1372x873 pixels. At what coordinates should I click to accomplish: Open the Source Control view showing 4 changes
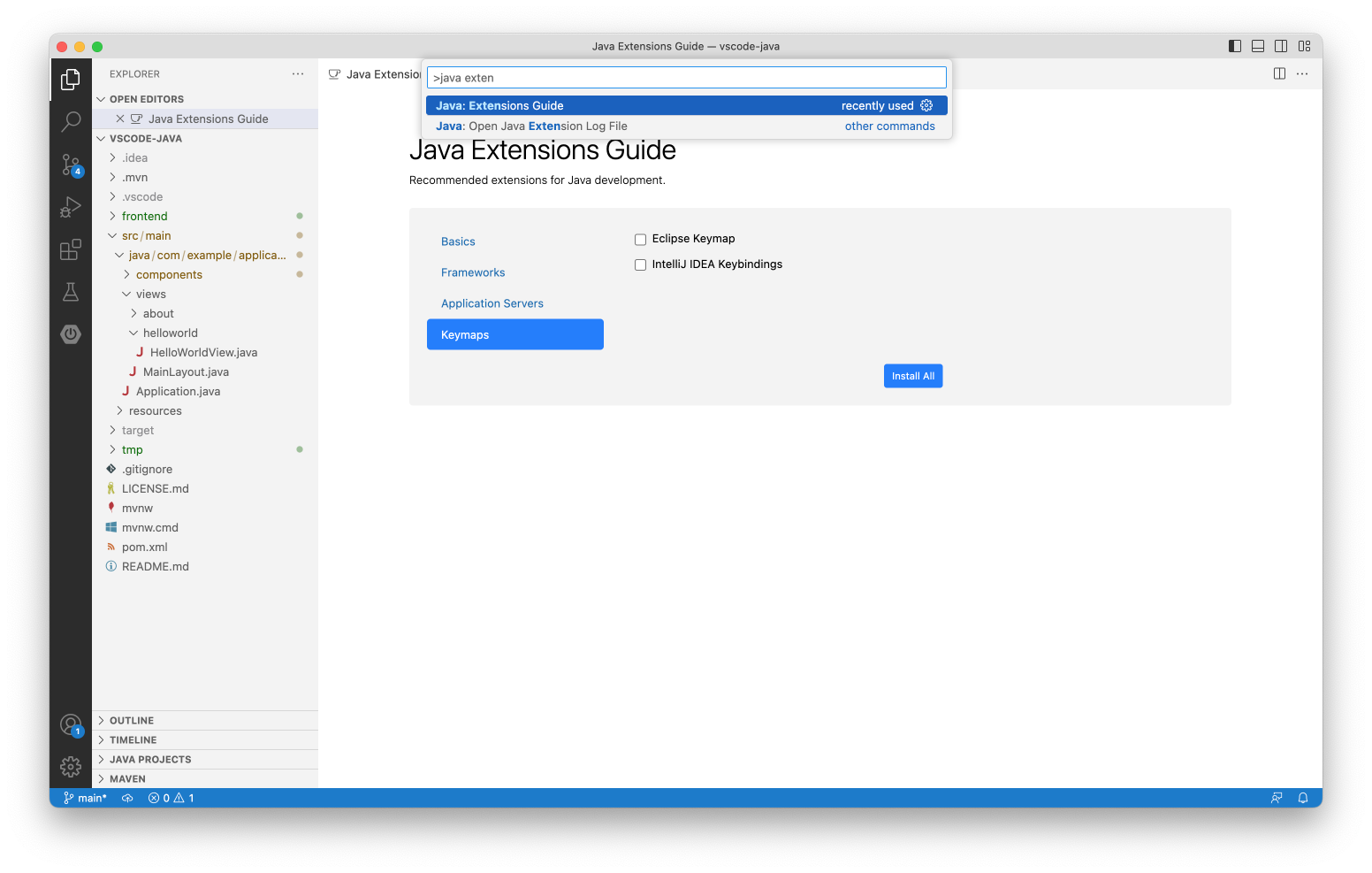tap(71, 165)
